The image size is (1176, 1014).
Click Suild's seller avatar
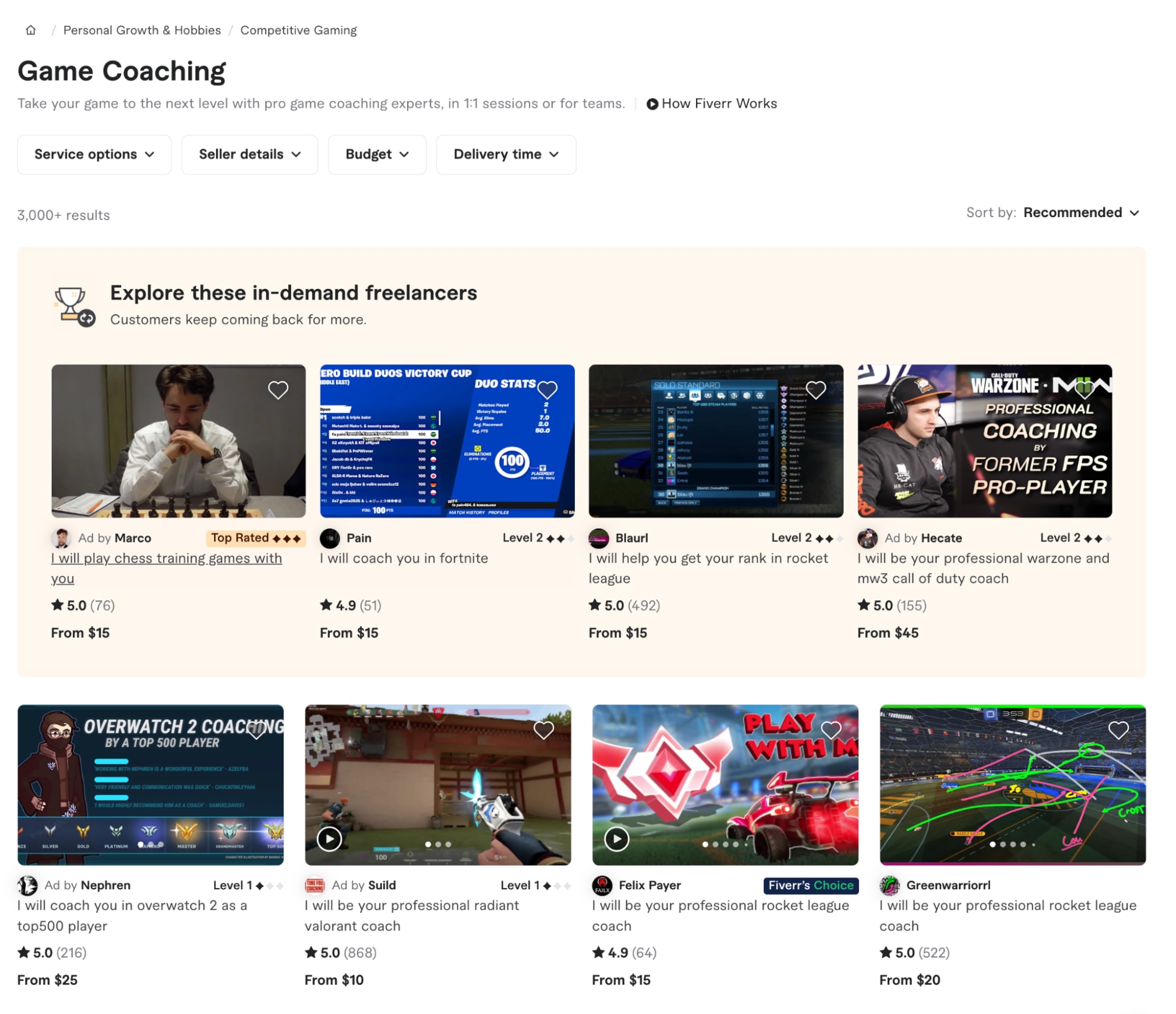click(315, 885)
